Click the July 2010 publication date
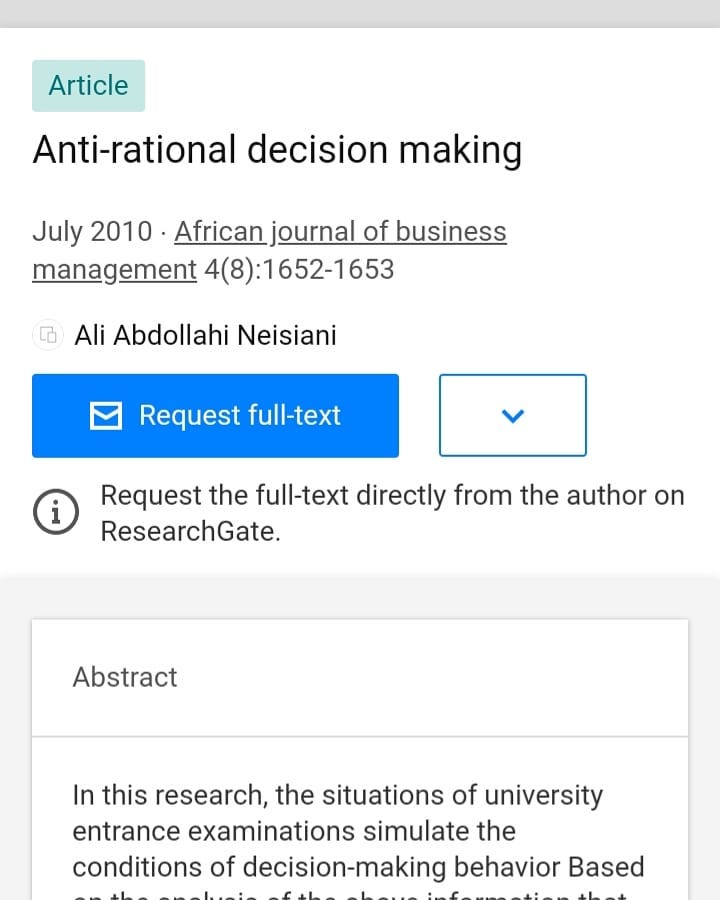Viewport: 720px width, 900px height. pos(93,232)
